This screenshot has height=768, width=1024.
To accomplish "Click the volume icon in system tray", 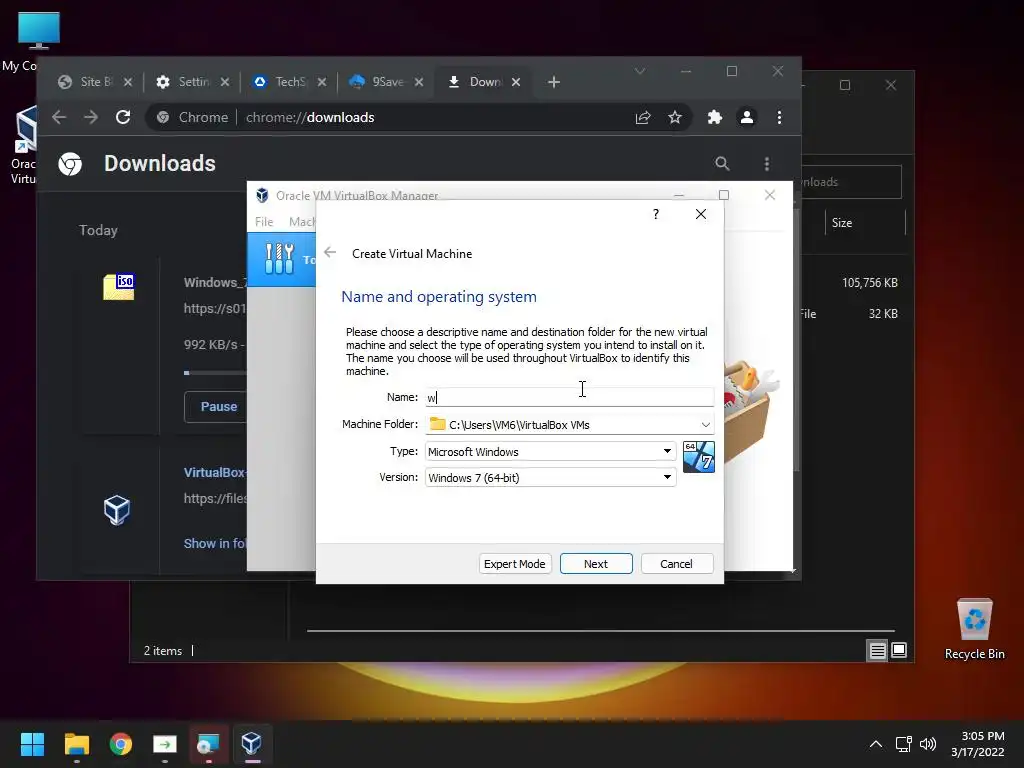I will click(927, 744).
